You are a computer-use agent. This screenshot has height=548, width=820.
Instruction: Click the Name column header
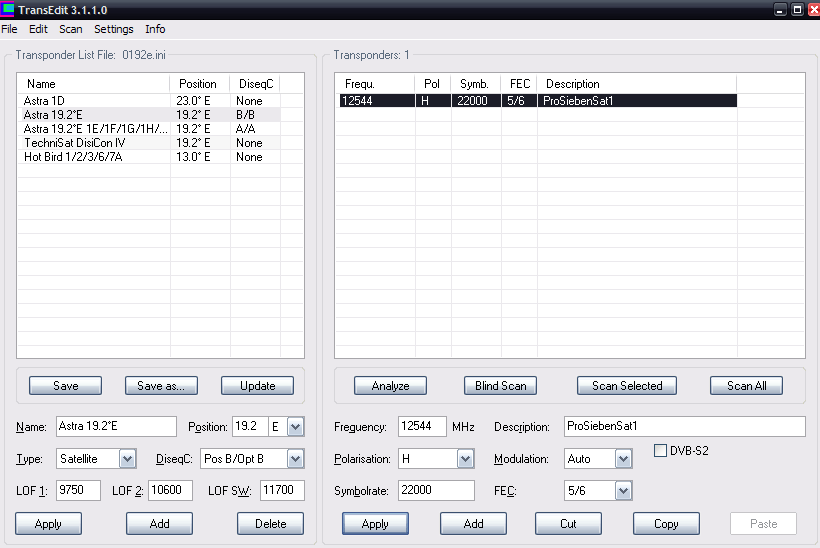point(94,84)
